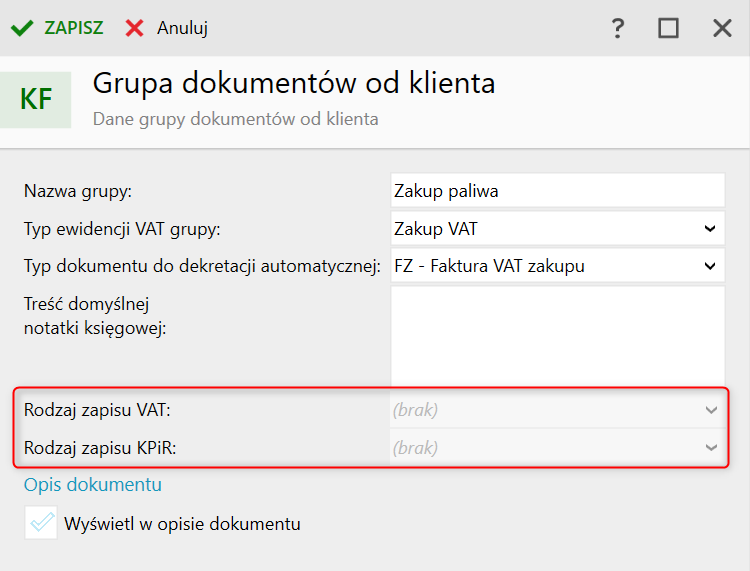Click the accounting note text area
The image size is (750, 571).
pyautogui.click(x=556, y=335)
